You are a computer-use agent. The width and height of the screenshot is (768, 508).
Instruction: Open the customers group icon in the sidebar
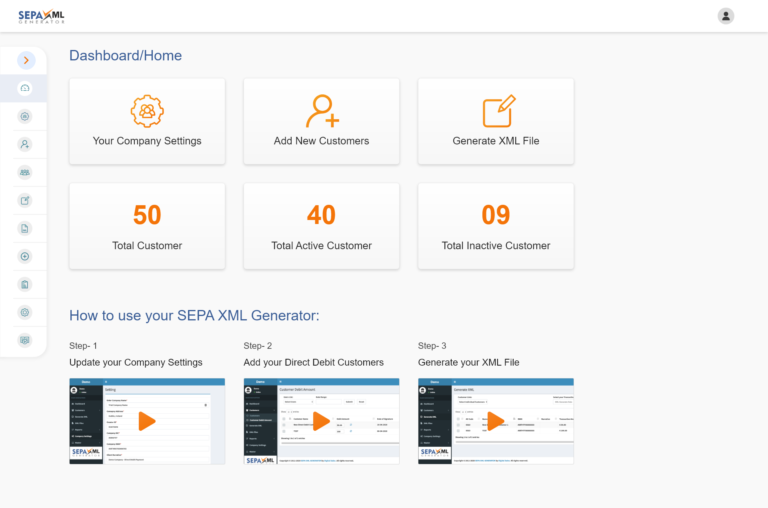(x=24, y=172)
